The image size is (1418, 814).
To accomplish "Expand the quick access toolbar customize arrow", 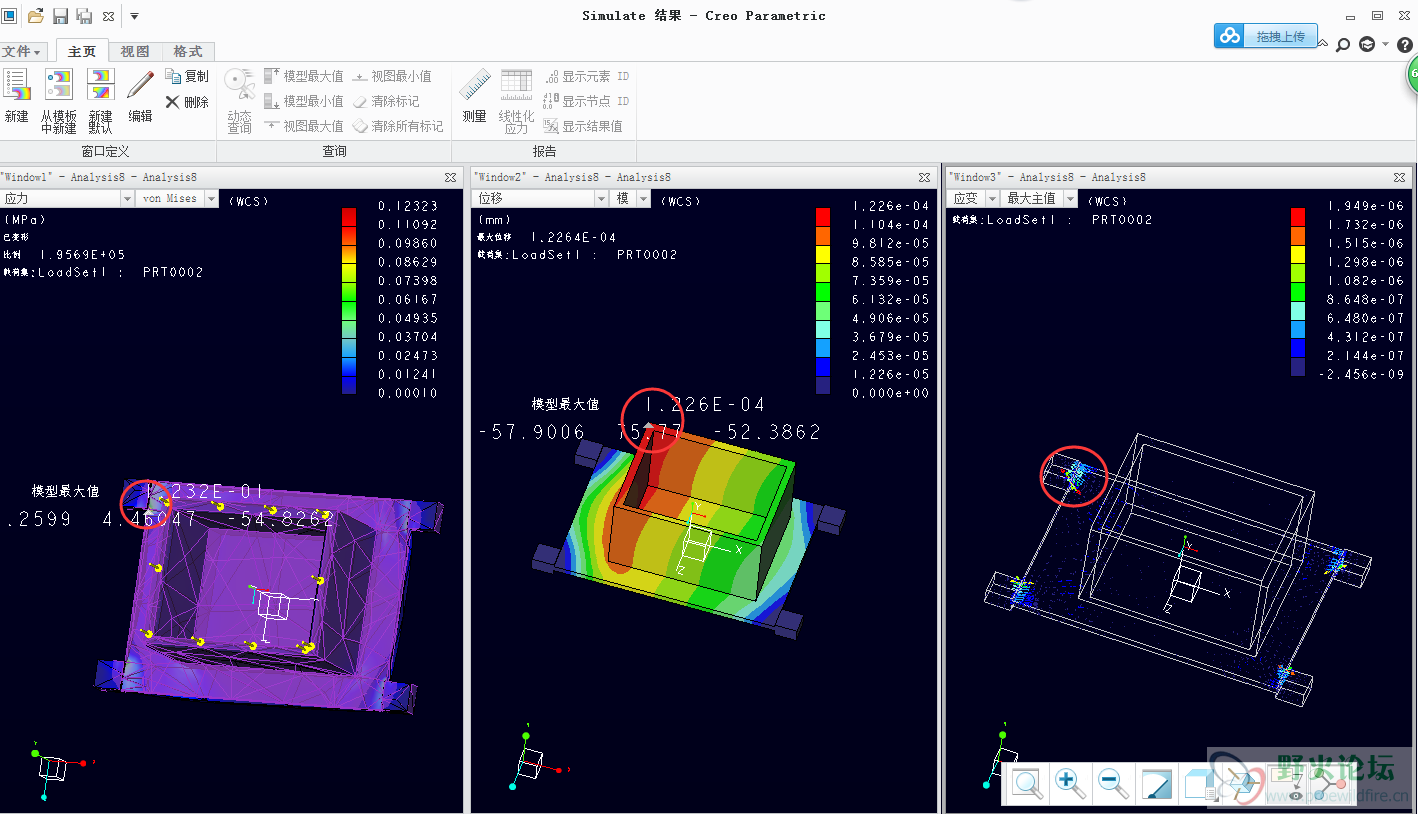I will pos(134,16).
